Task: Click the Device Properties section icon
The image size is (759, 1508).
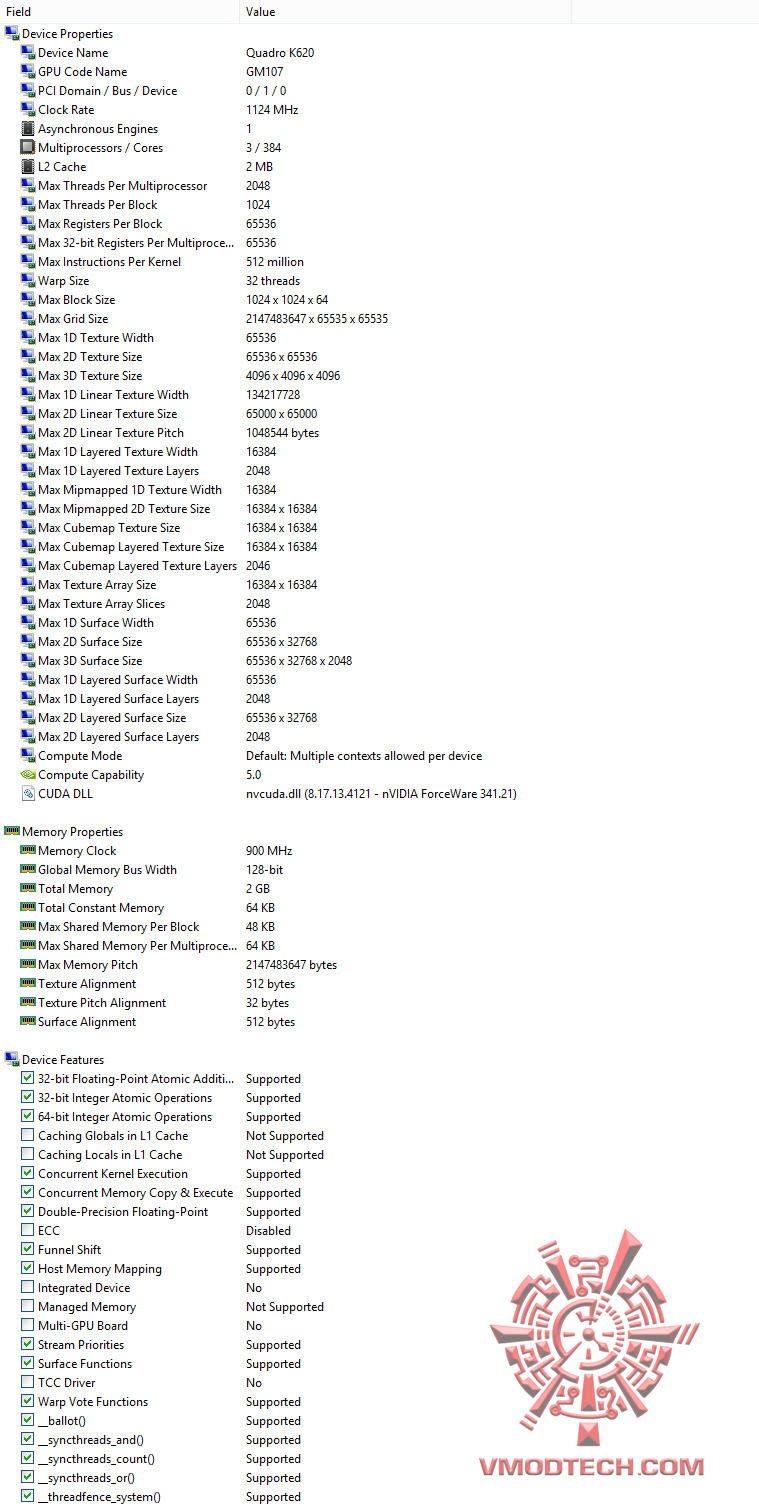Action: click(x=12, y=33)
